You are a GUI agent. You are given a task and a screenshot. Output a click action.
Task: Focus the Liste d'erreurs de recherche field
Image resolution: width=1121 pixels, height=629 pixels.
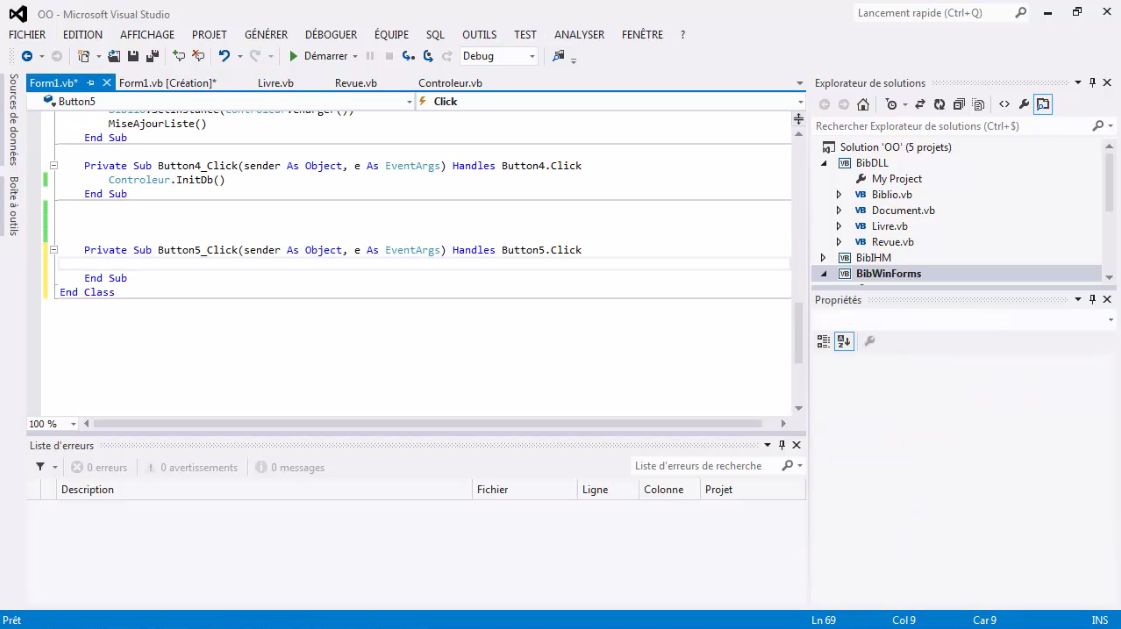tap(705, 466)
